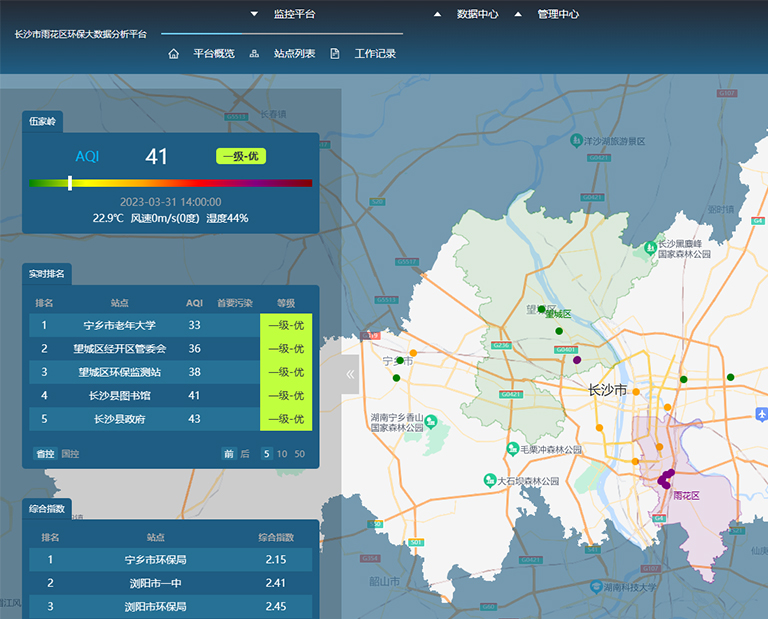Select 望城区经开区管委会 ranking row
This screenshot has height=619, width=768.
pyautogui.click(x=170, y=349)
